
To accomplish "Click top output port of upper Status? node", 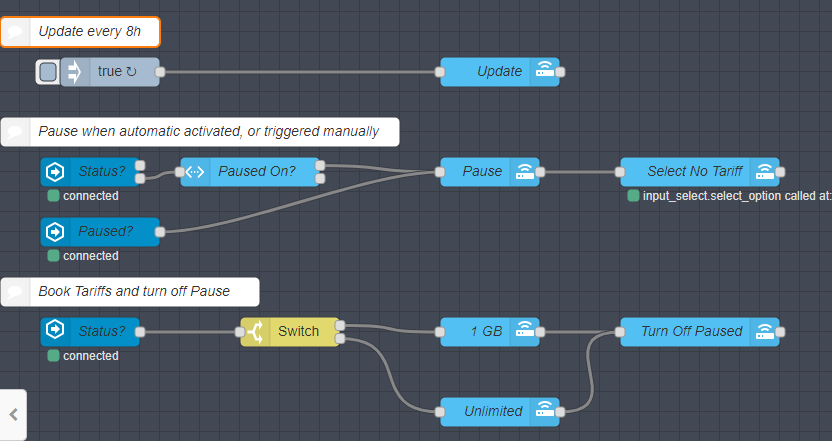I will click(140, 166).
